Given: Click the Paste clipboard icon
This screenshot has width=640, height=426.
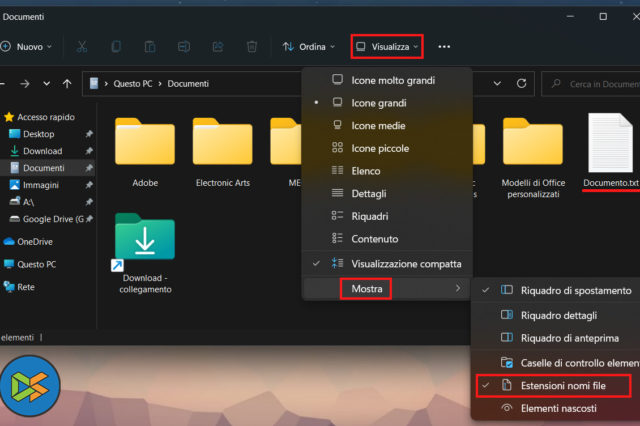Looking at the screenshot, I should click(x=150, y=46).
